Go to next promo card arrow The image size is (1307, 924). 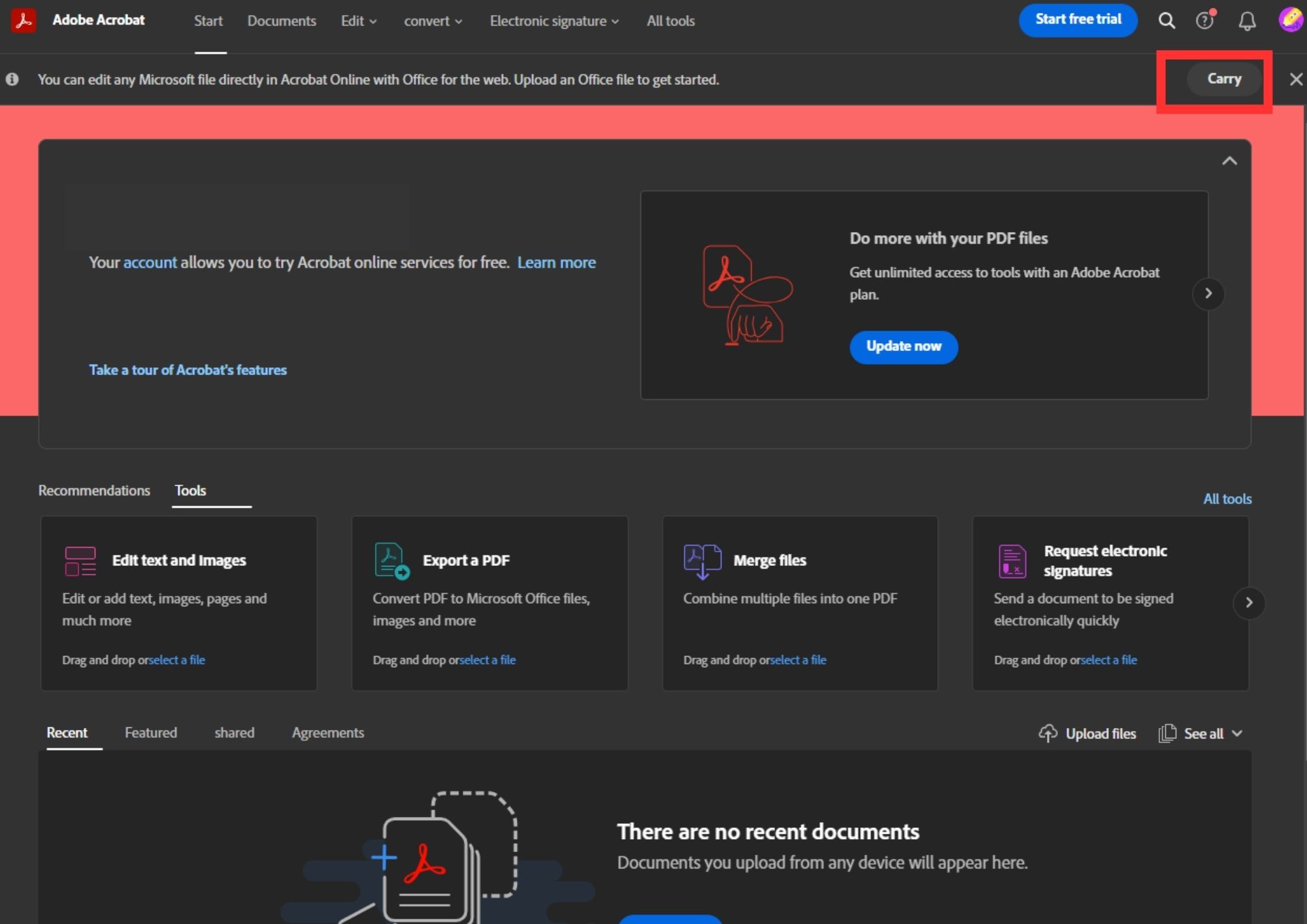(x=1208, y=293)
